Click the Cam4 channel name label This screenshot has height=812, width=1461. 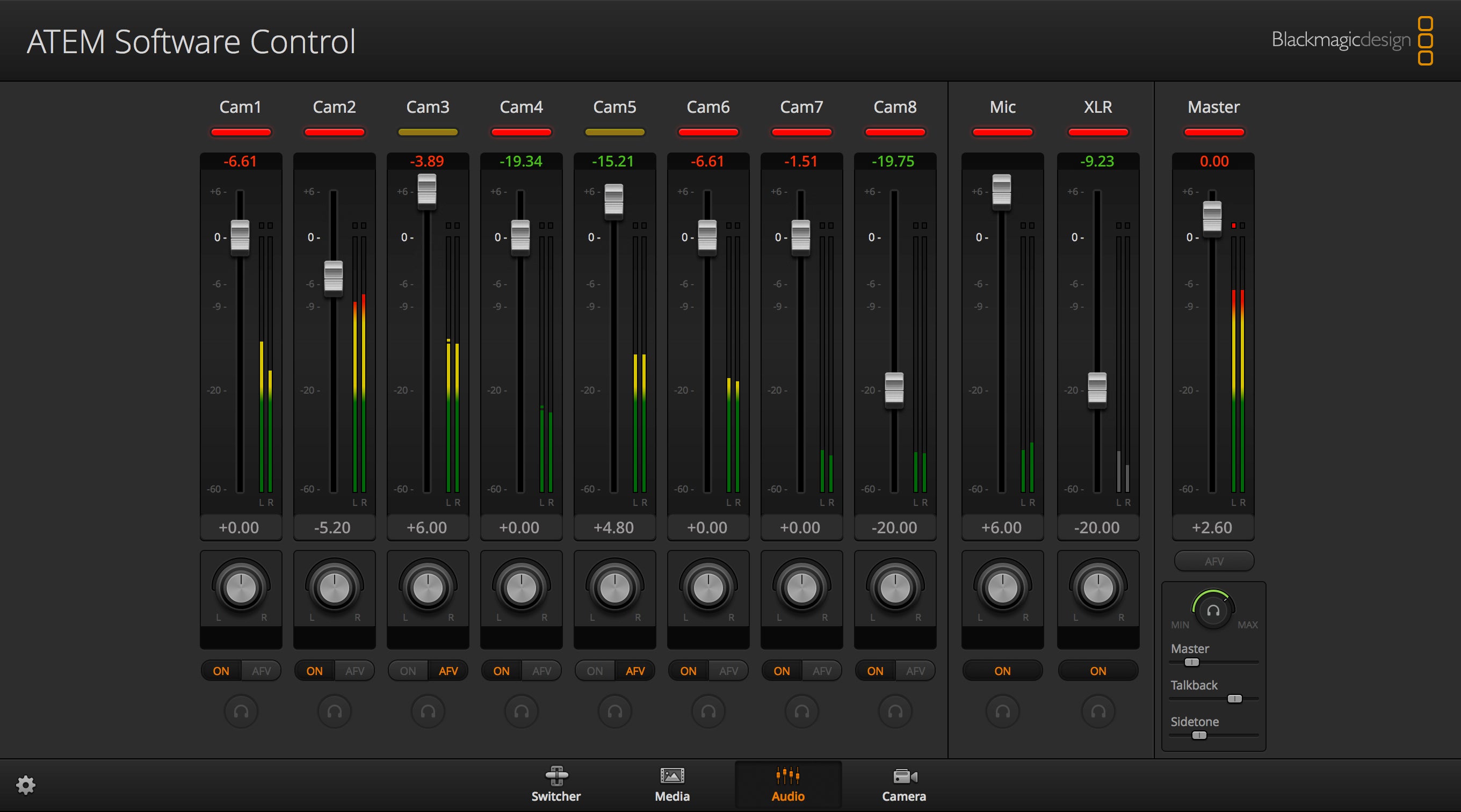pyautogui.click(x=521, y=107)
